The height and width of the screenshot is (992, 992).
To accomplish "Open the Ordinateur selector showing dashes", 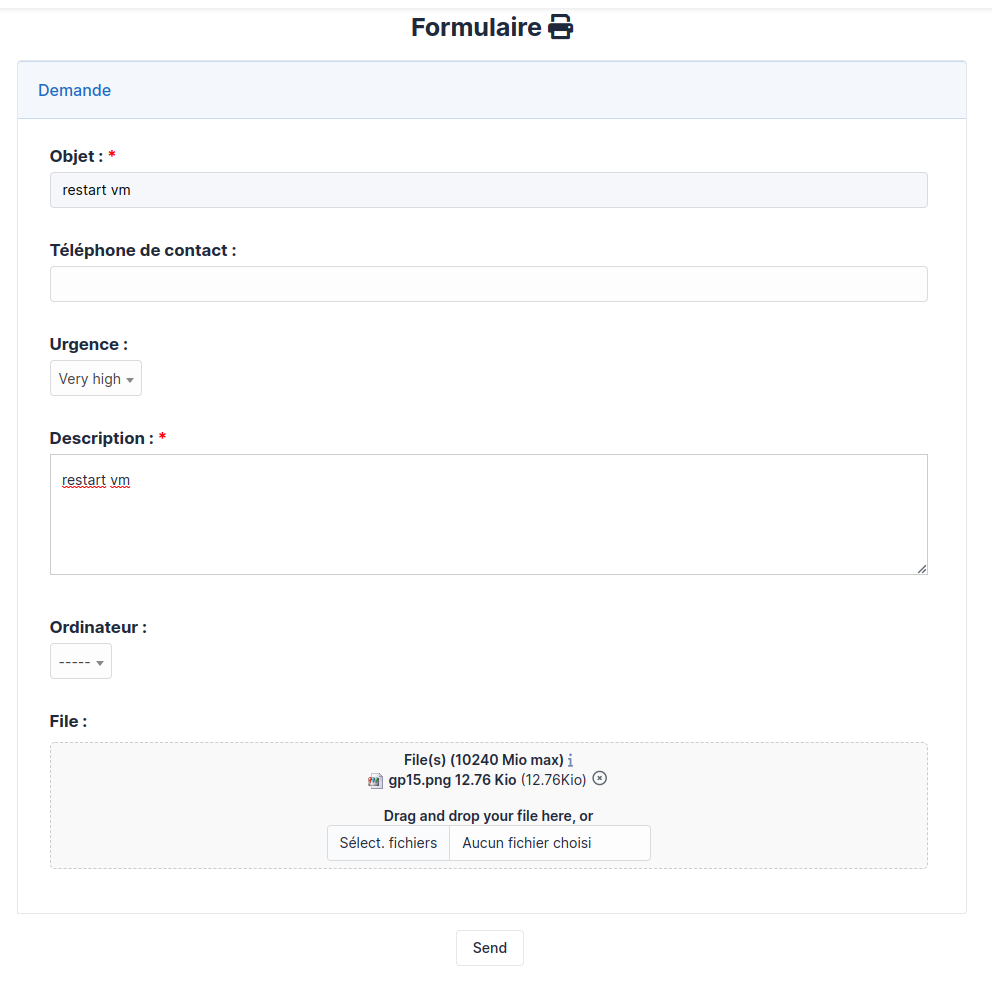I will point(80,661).
